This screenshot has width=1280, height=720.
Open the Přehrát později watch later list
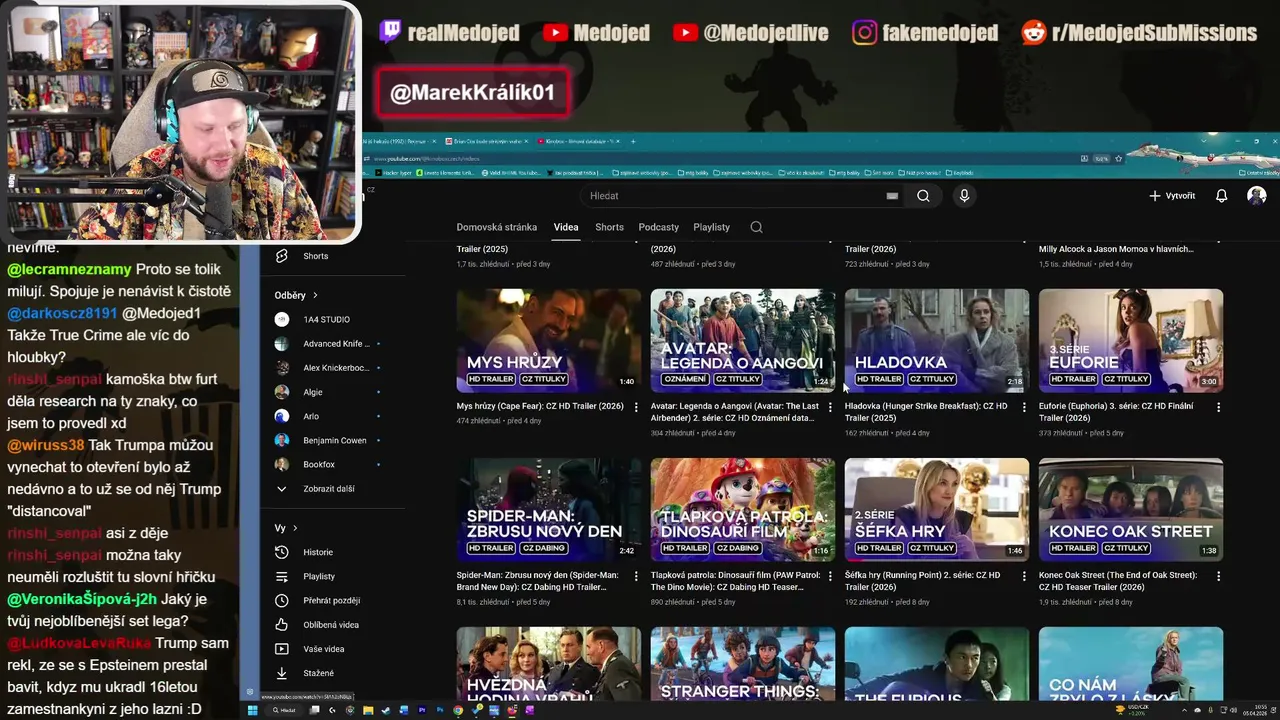[331, 600]
